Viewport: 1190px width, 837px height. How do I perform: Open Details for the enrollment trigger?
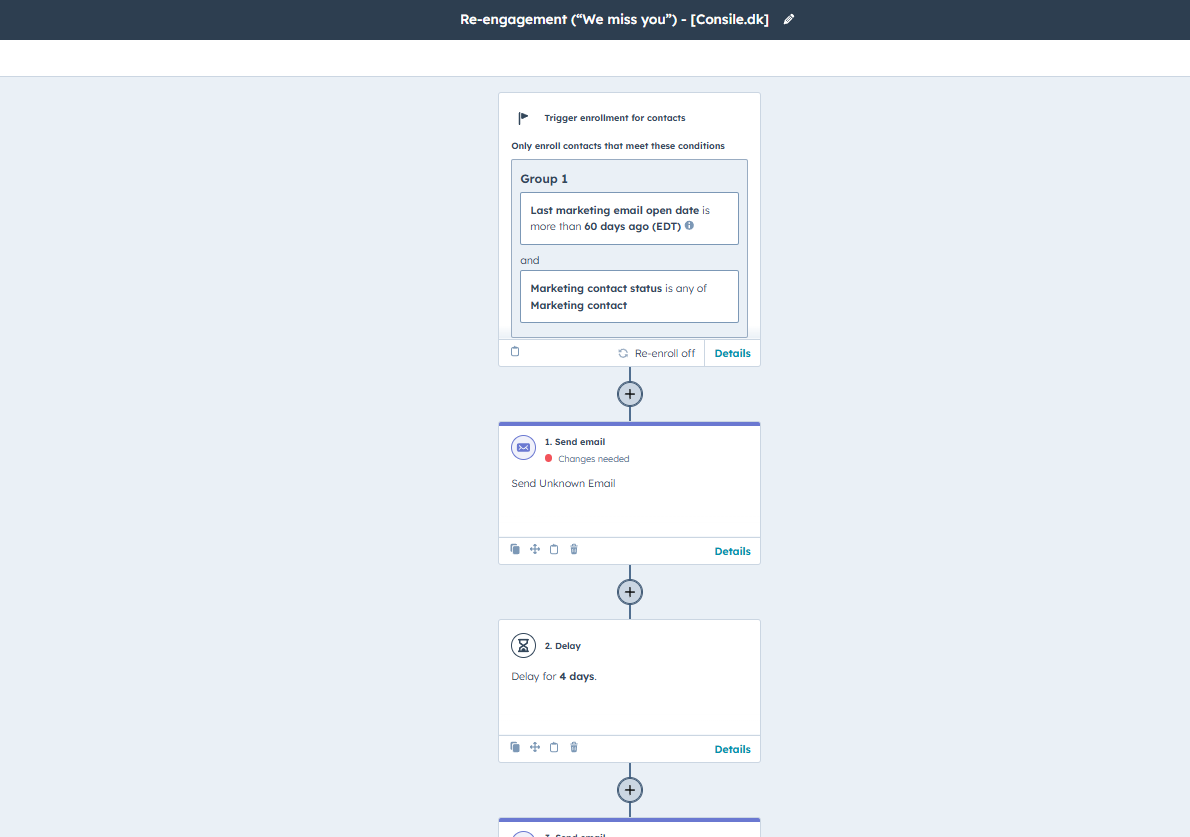[x=732, y=352]
